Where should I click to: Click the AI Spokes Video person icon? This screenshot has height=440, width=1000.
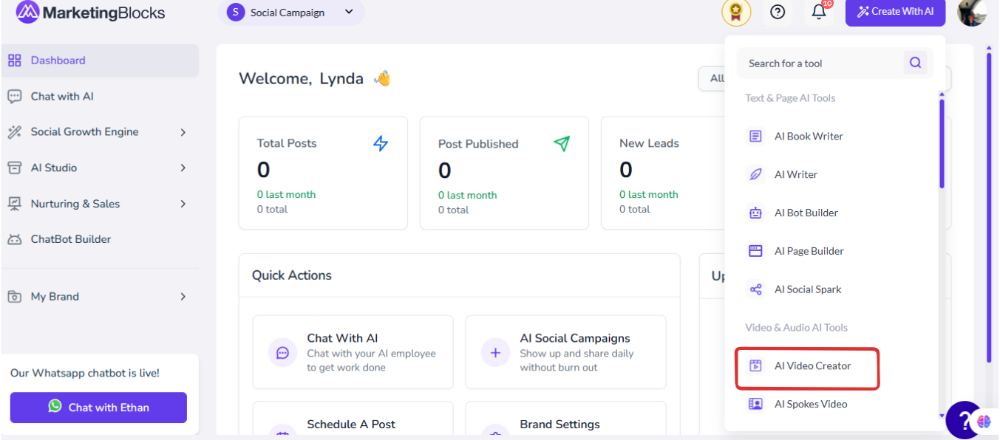[756, 404]
